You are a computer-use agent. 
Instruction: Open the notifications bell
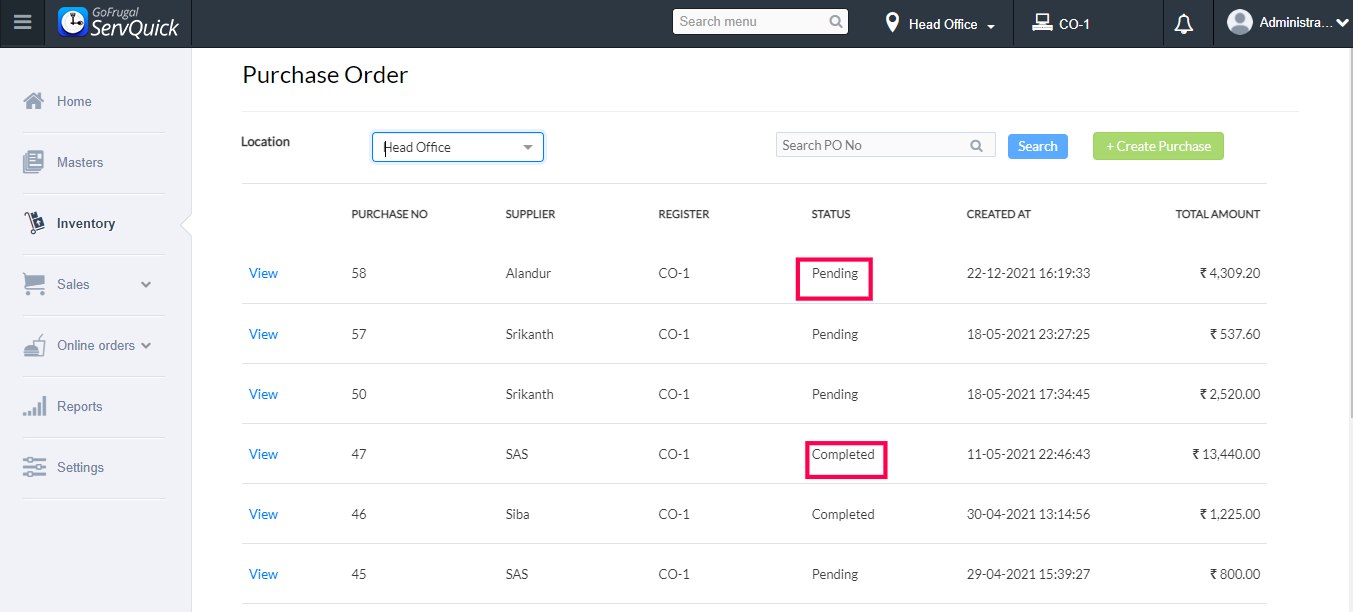pyautogui.click(x=1184, y=24)
